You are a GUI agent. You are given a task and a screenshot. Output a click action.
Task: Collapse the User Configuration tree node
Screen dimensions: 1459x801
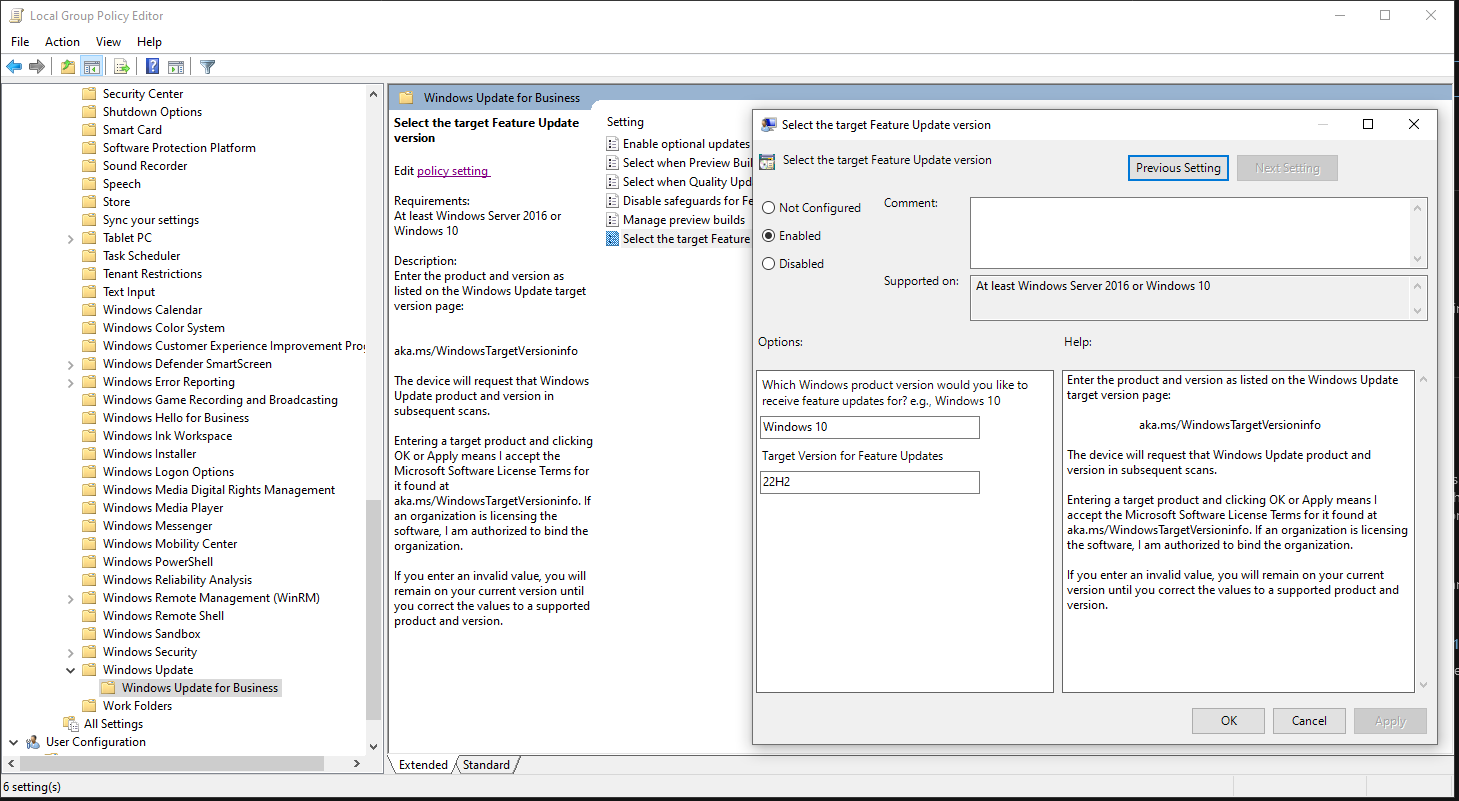(13, 742)
